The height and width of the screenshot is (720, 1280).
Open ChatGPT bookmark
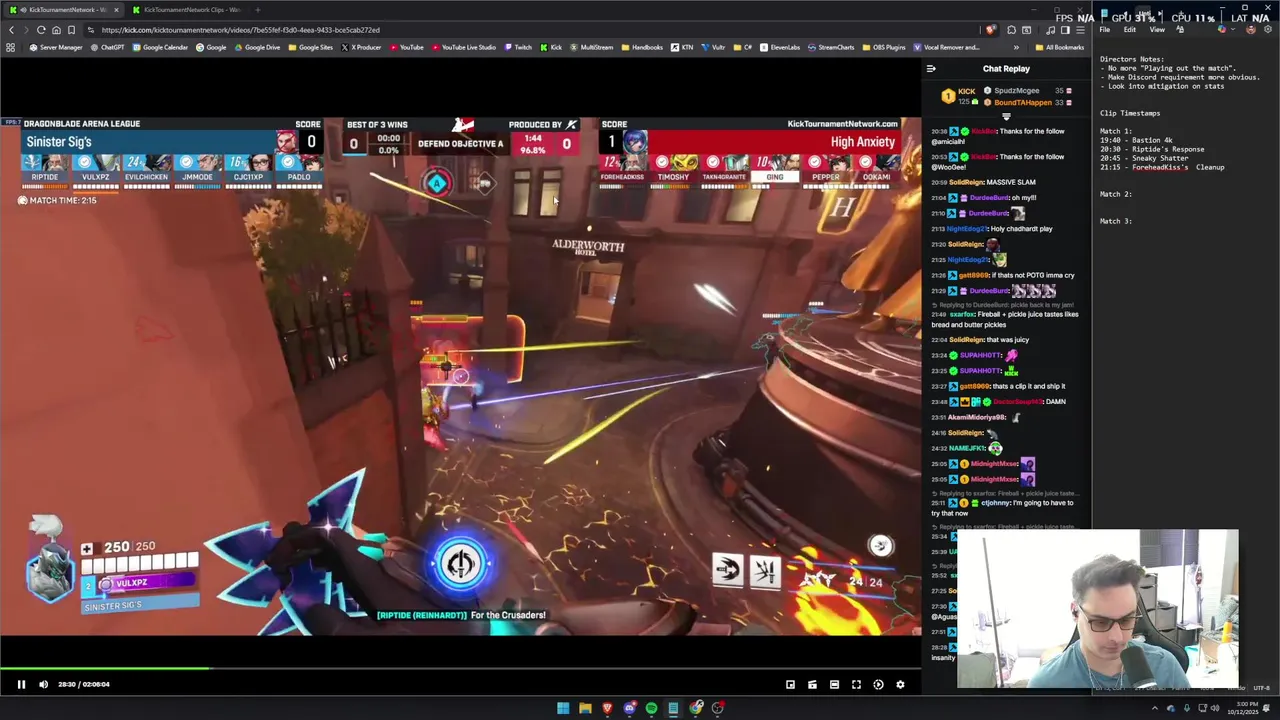(x=107, y=47)
